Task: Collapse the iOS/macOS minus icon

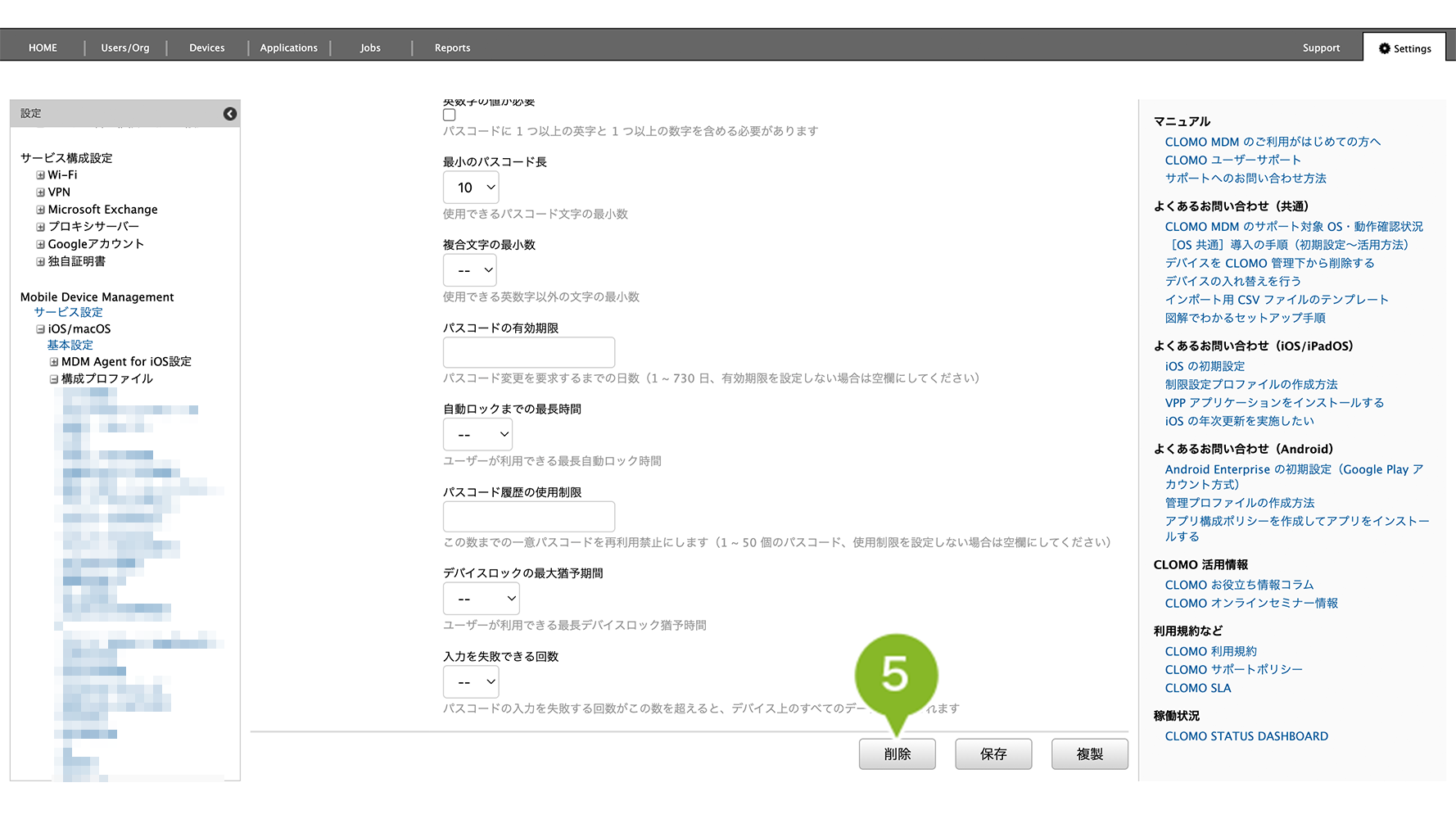Action: [40, 329]
